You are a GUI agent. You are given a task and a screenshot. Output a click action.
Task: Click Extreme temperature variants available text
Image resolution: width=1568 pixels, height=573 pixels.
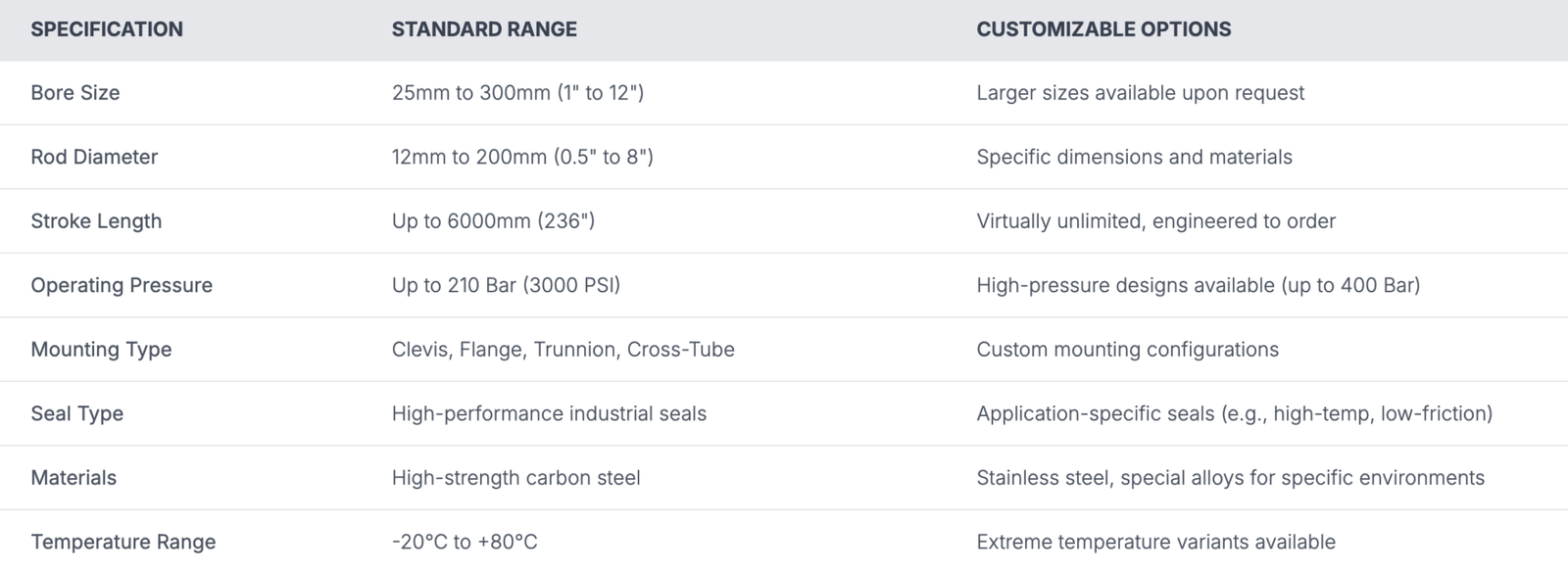(x=1156, y=542)
